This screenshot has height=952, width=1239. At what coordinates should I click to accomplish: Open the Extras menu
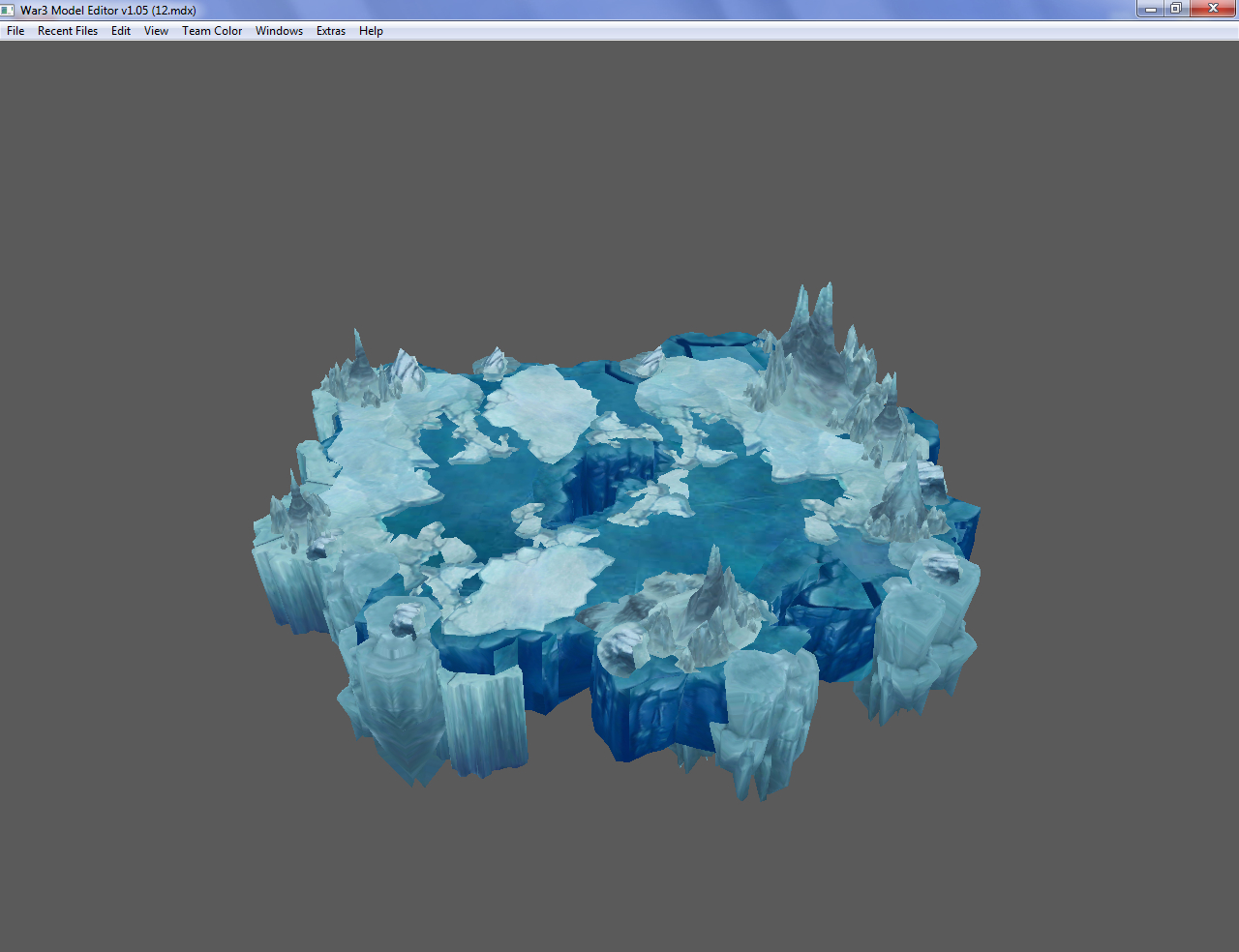(331, 31)
